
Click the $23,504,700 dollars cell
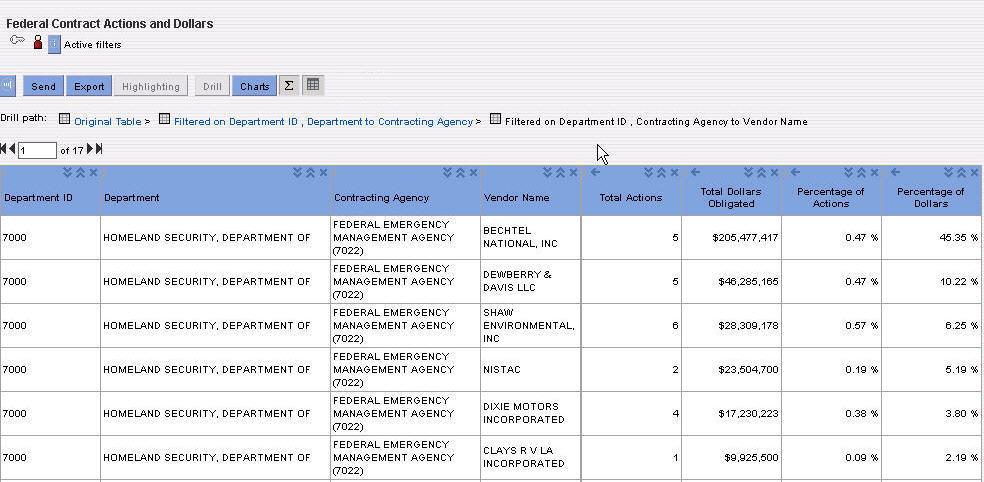[732, 369]
